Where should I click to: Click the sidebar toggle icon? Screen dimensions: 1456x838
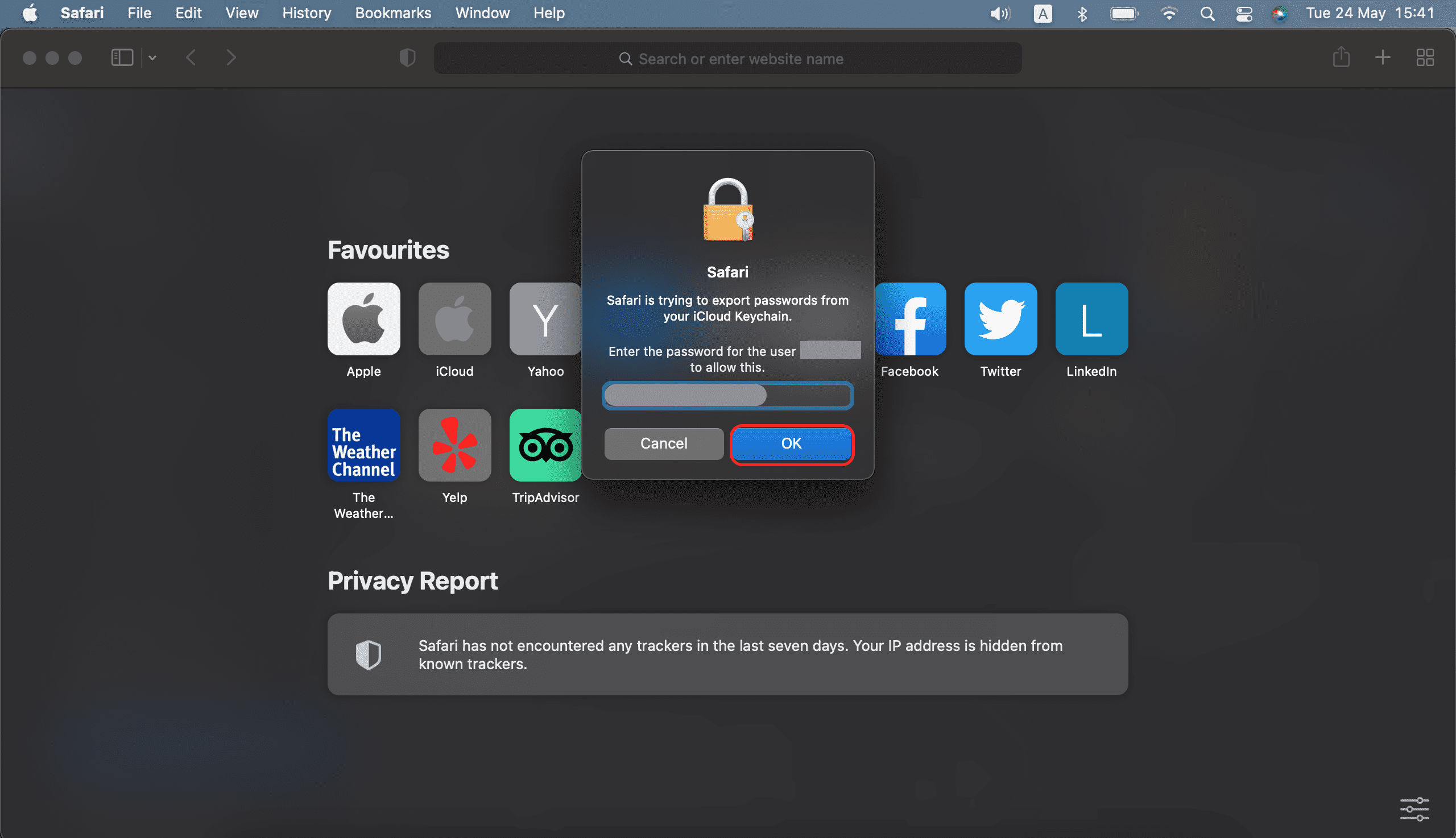pyautogui.click(x=121, y=57)
